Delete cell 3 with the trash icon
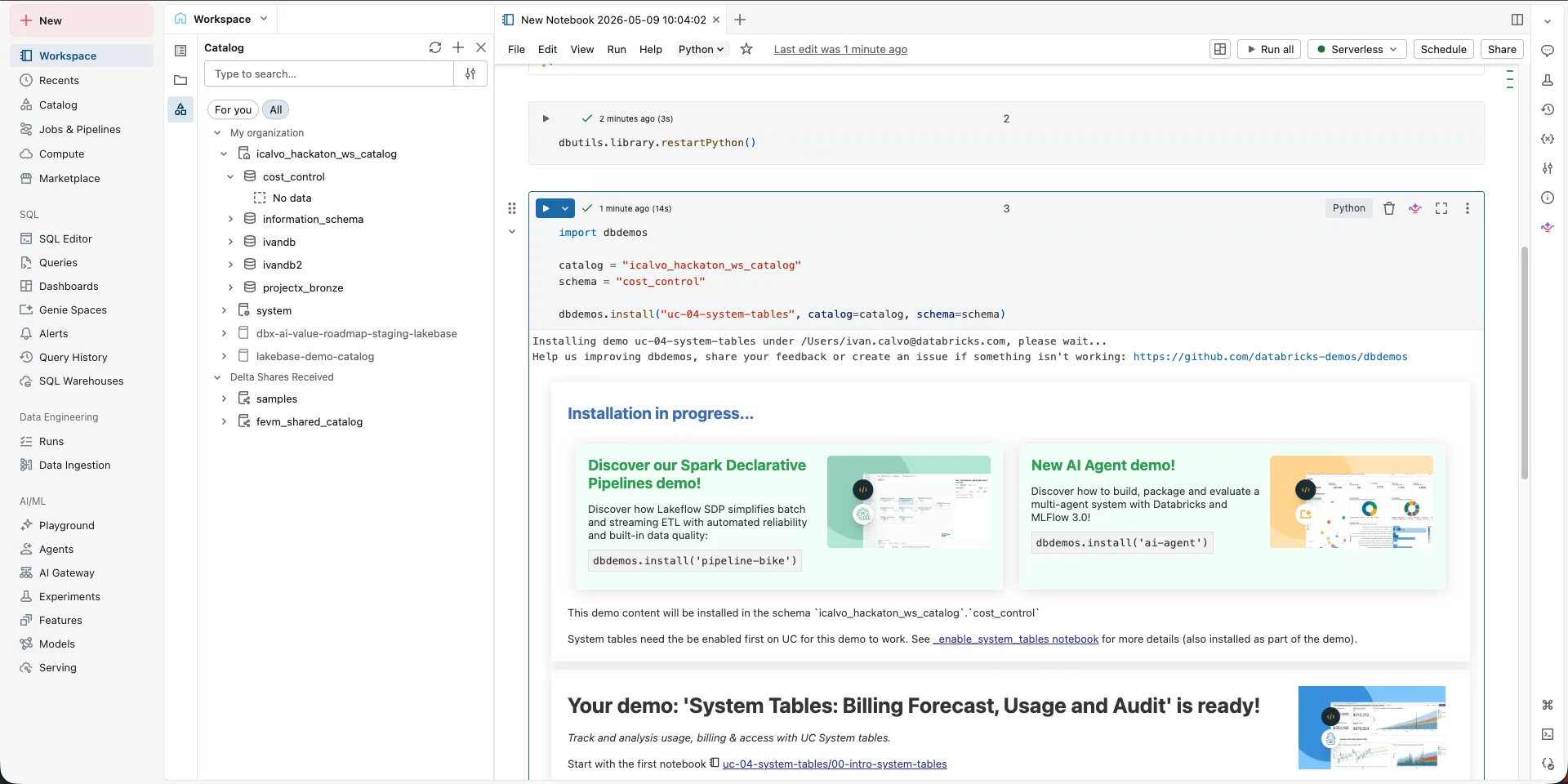Image resolution: width=1568 pixels, height=784 pixels. (1389, 208)
